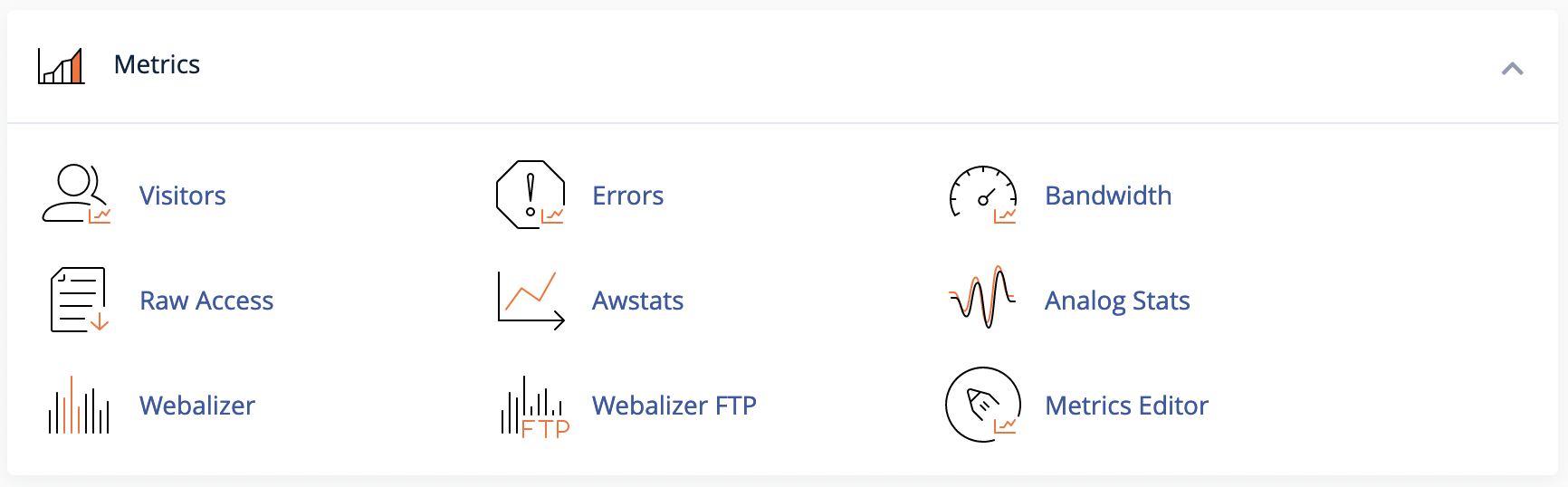1568x487 pixels.
Task: Launch the Awstats text link
Action: click(638, 301)
